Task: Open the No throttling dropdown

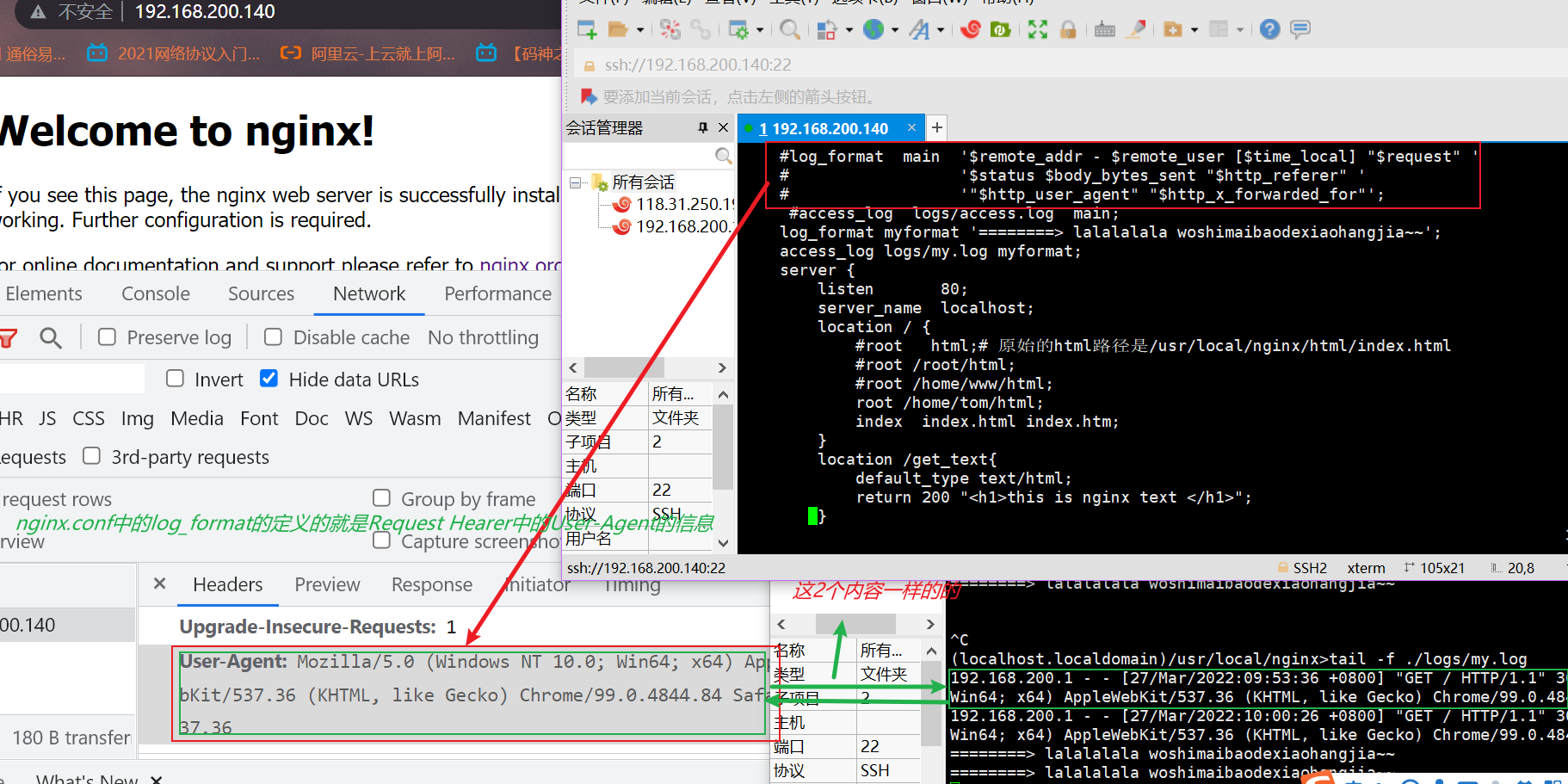Action: coord(483,337)
